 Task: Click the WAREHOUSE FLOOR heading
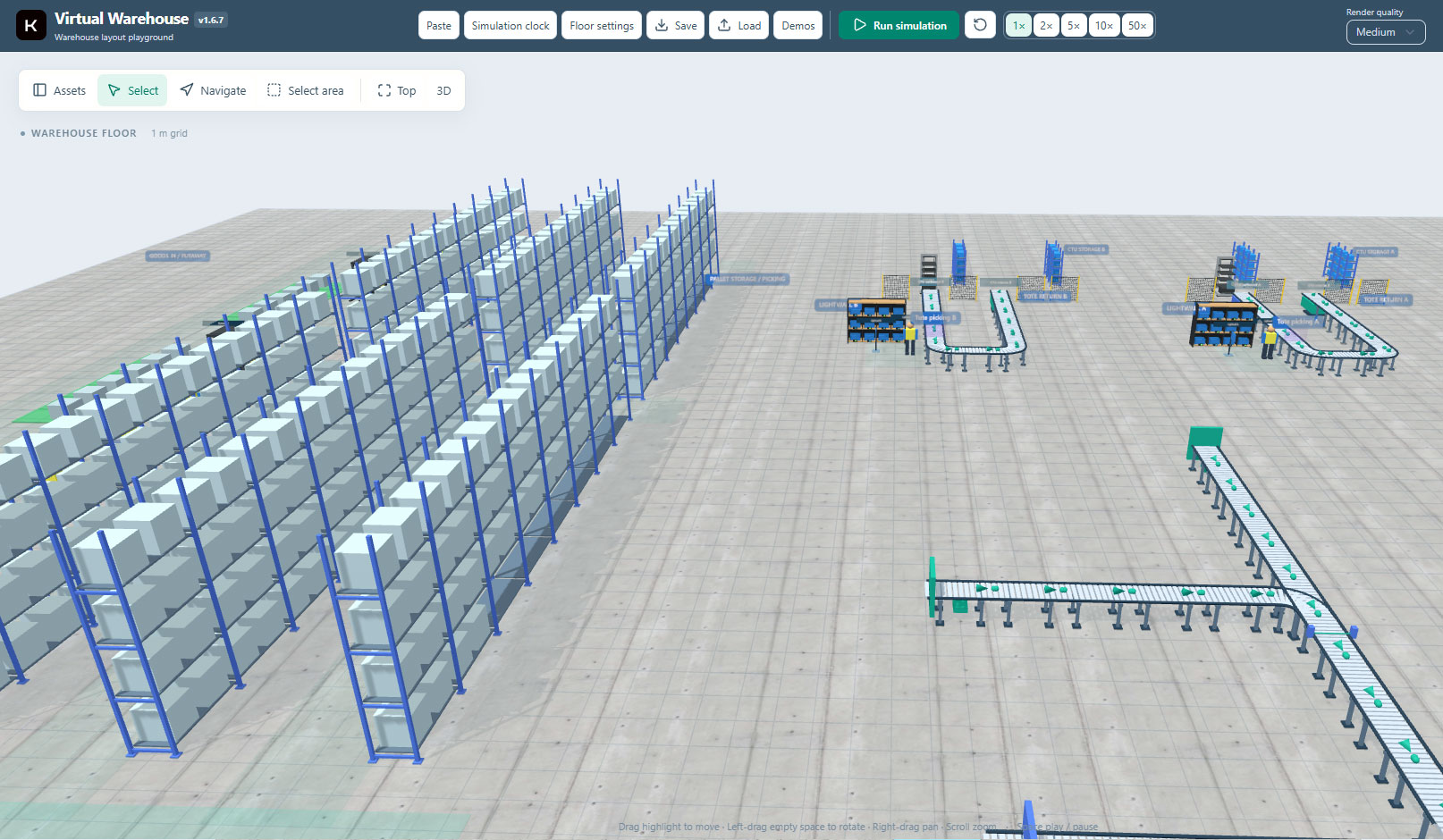coord(84,133)
